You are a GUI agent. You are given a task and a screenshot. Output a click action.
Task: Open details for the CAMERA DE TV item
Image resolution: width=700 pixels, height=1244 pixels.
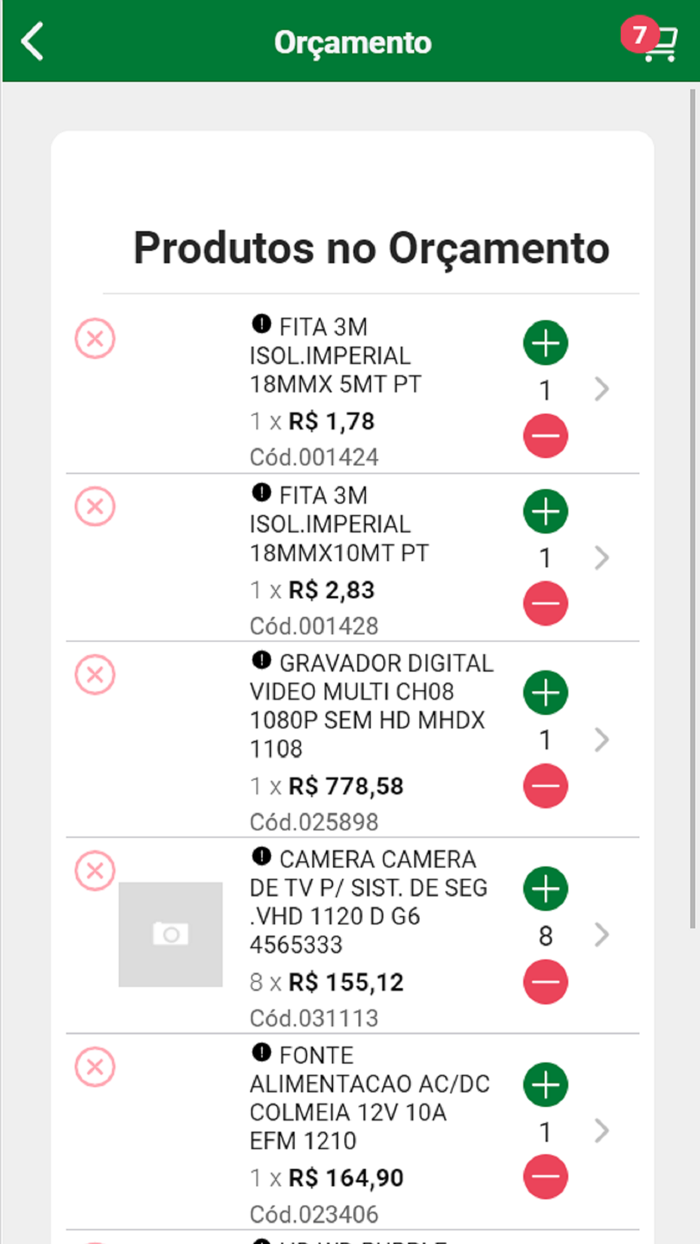coord(601,936)
